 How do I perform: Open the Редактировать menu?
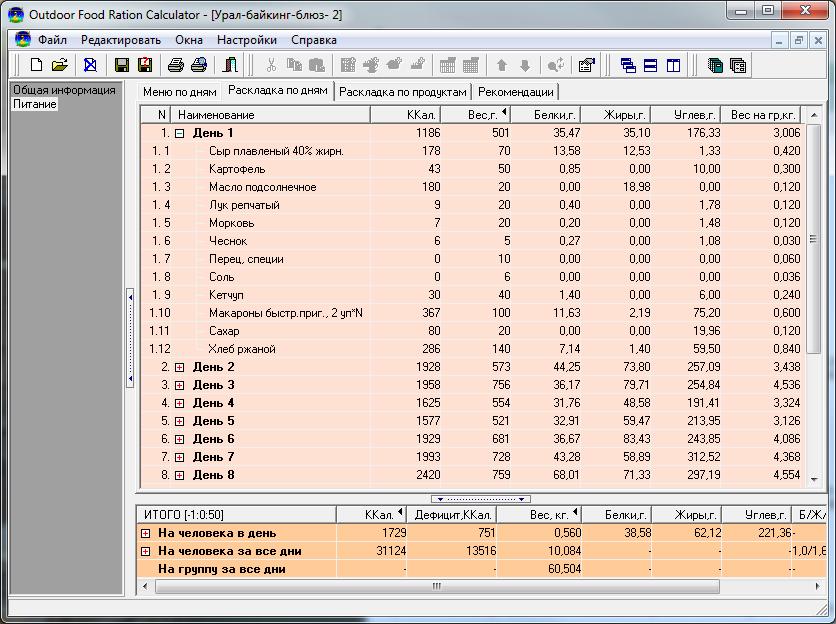120,40
